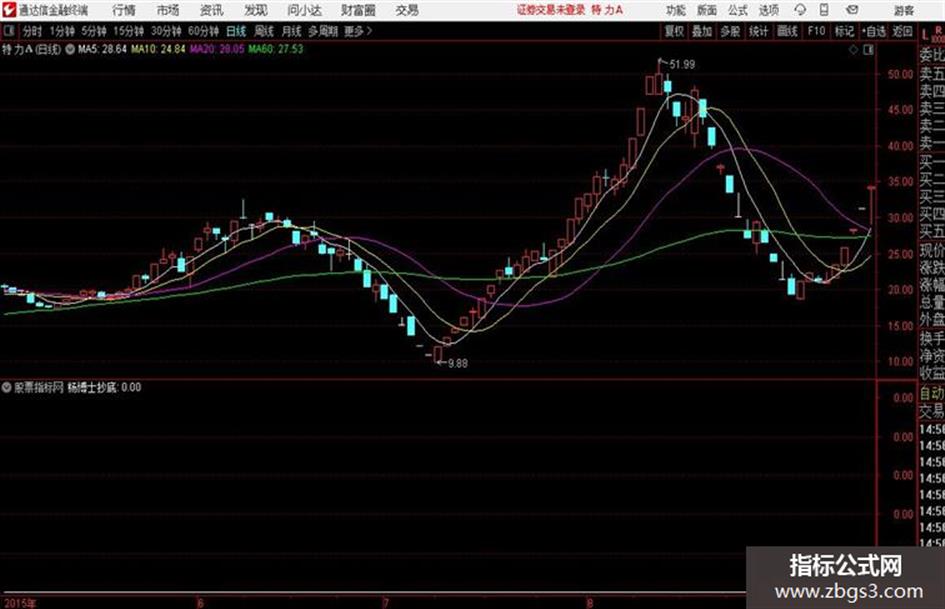This screenshot has width=945, height=609.
Task: Open the customer service headset icon
Action: point(800,10)
